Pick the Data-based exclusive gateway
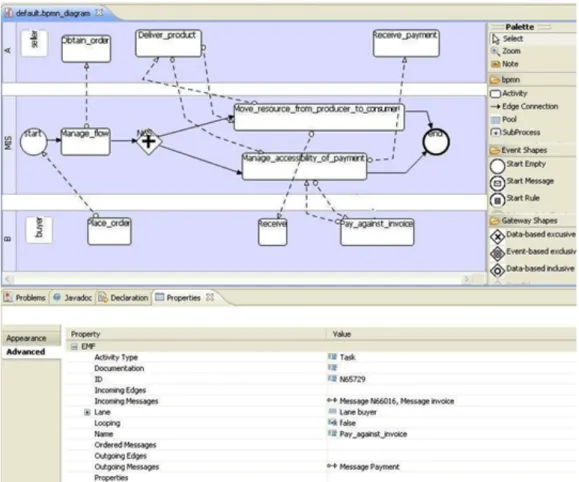Image resolution: width=579 pixels, height=482 pixels. coord(533,235)
